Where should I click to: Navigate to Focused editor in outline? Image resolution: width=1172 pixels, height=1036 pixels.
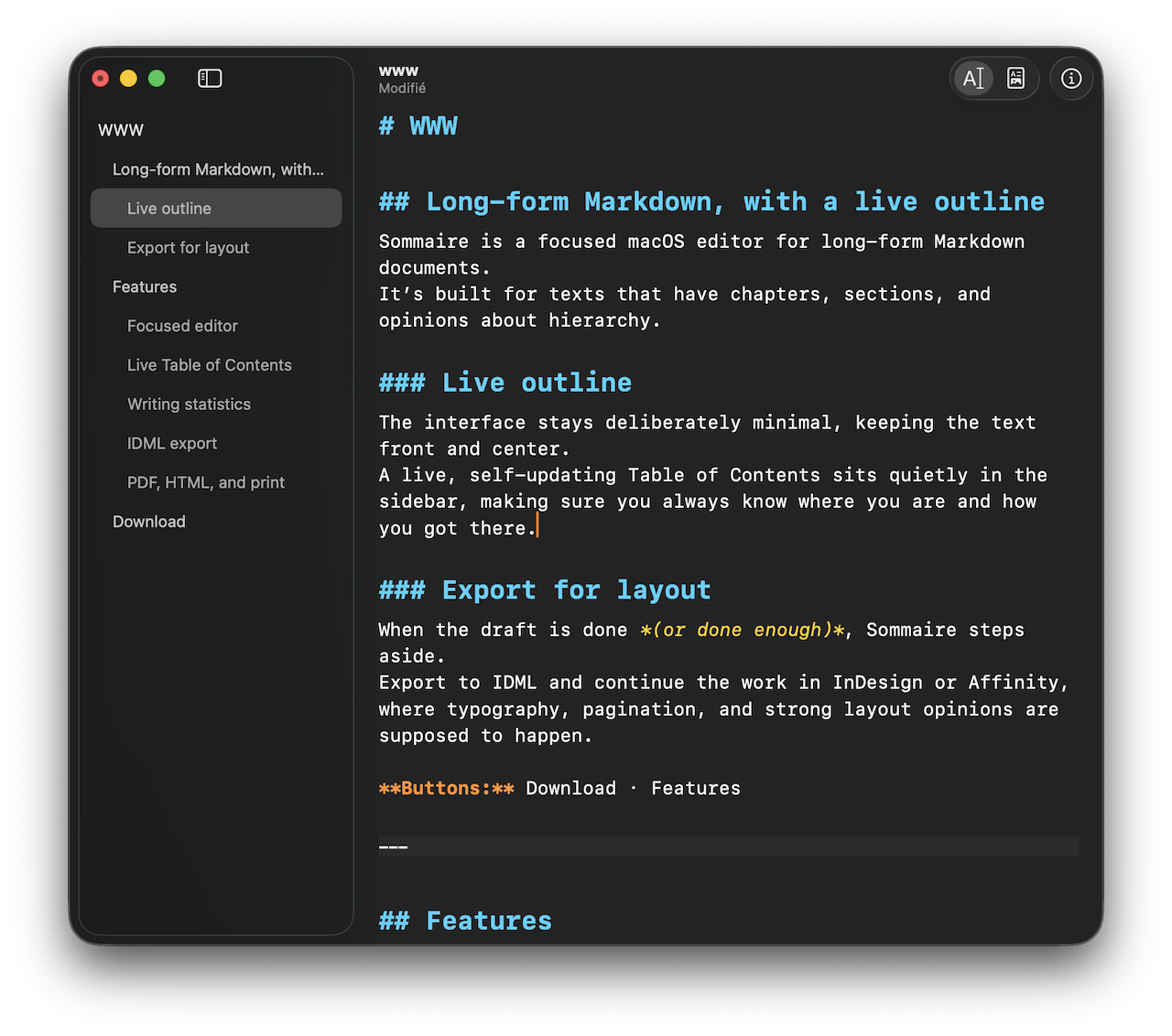(x=182, y=326)
